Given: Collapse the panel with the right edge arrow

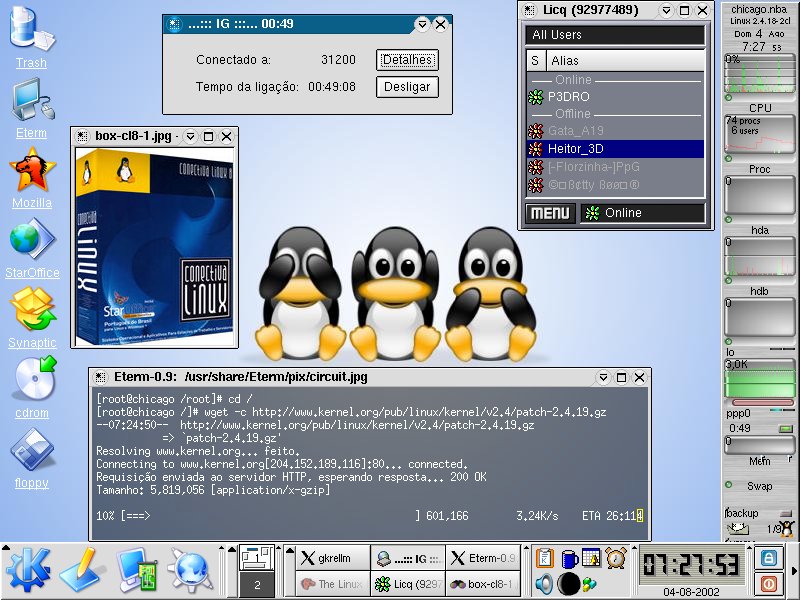Looking at the screenshot, I should tap(794, 570).
